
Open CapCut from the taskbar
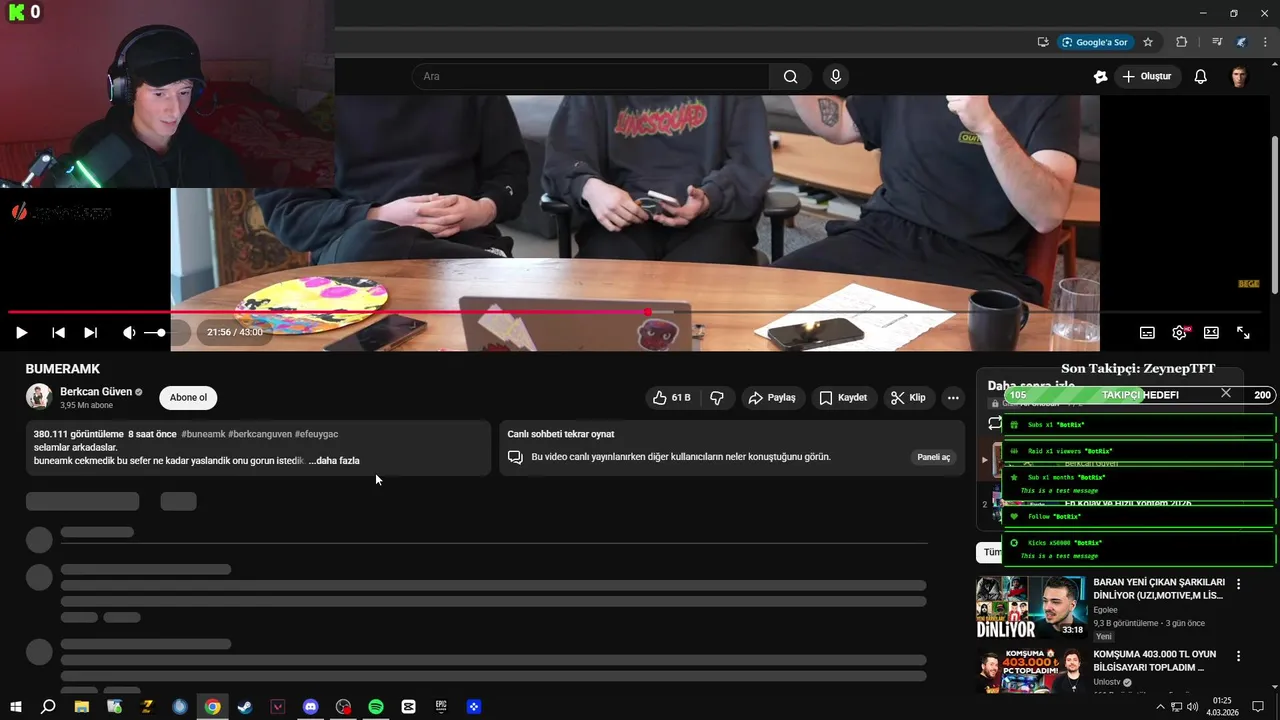[x=408, y=707]
